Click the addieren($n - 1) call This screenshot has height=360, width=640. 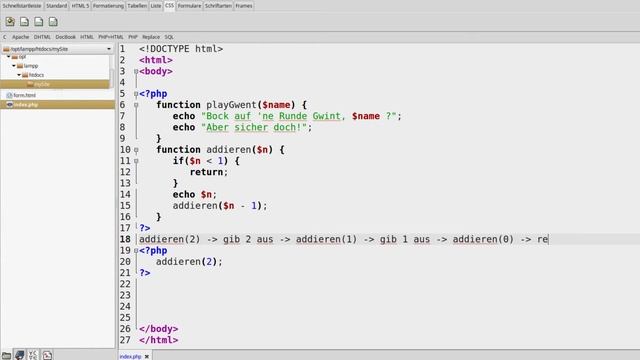pyautogui.click(x=220, y=206)
